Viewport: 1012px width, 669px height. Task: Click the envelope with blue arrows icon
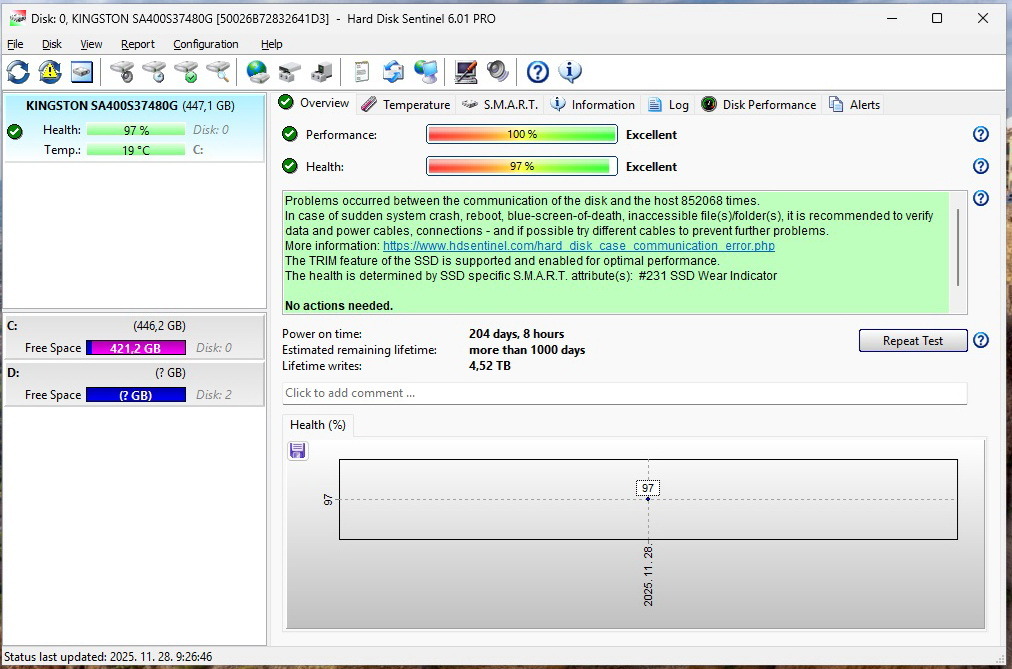[x=393, y=72]
